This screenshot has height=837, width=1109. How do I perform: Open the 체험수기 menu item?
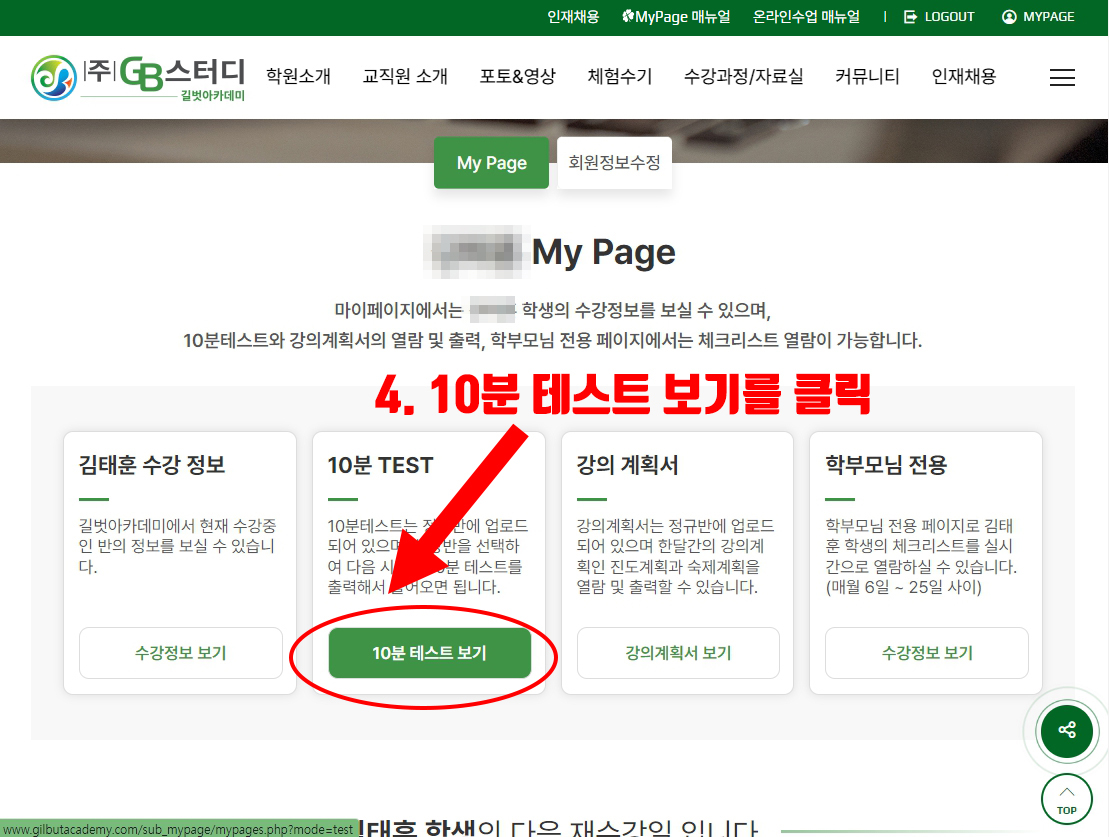coord(619,77)
